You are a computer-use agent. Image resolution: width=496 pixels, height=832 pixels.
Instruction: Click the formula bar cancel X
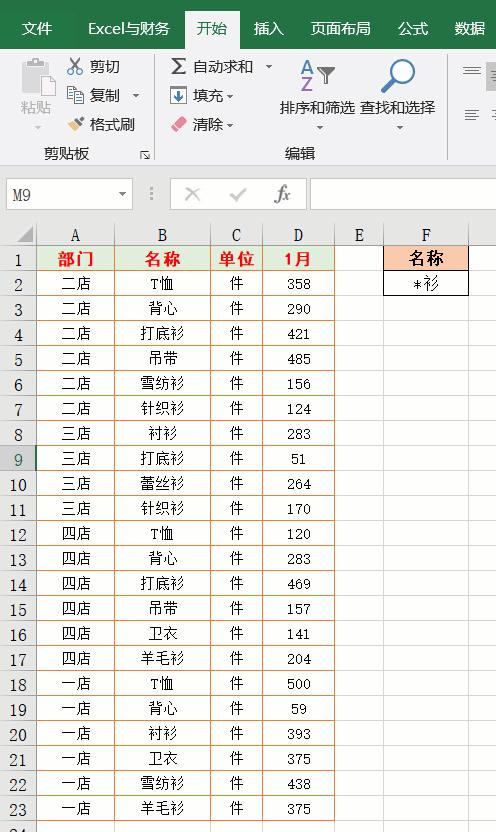click(192, 195)
